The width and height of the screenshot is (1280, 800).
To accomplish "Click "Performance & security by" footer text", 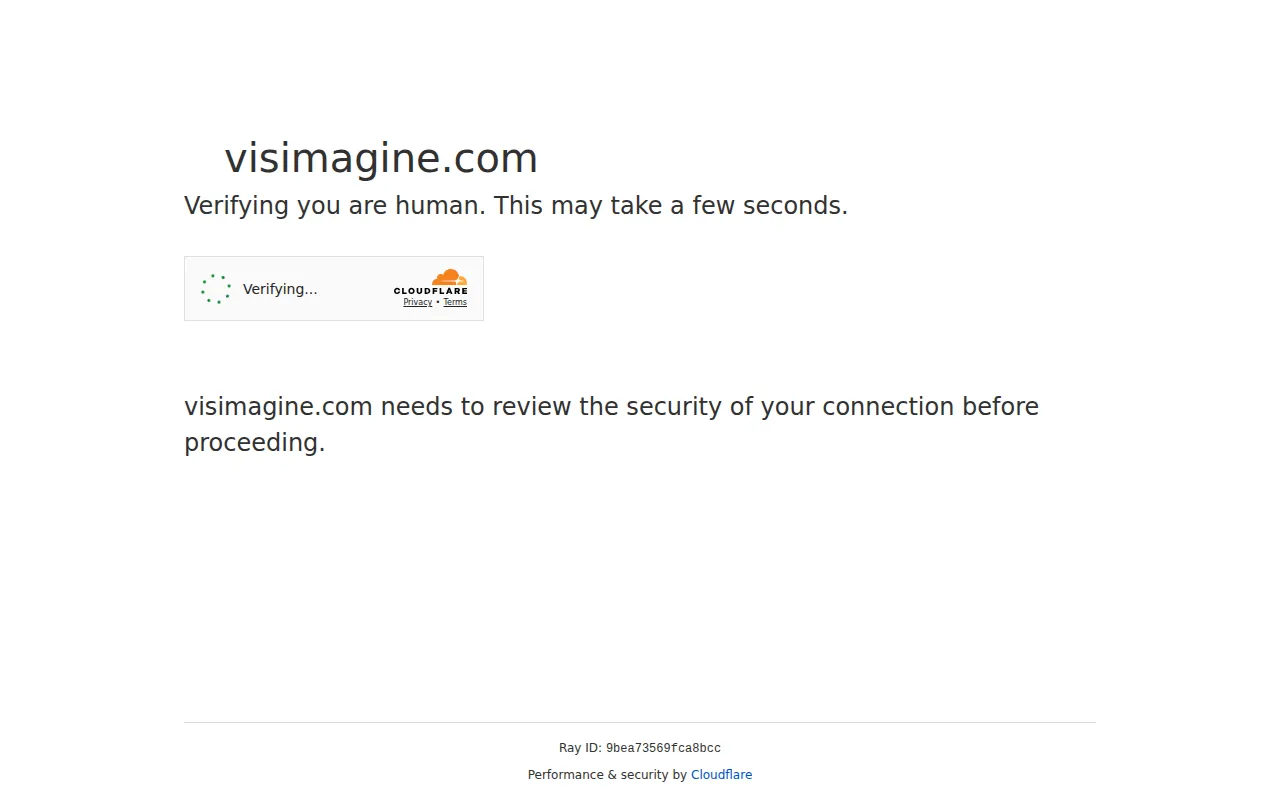I will pos(607,775).
